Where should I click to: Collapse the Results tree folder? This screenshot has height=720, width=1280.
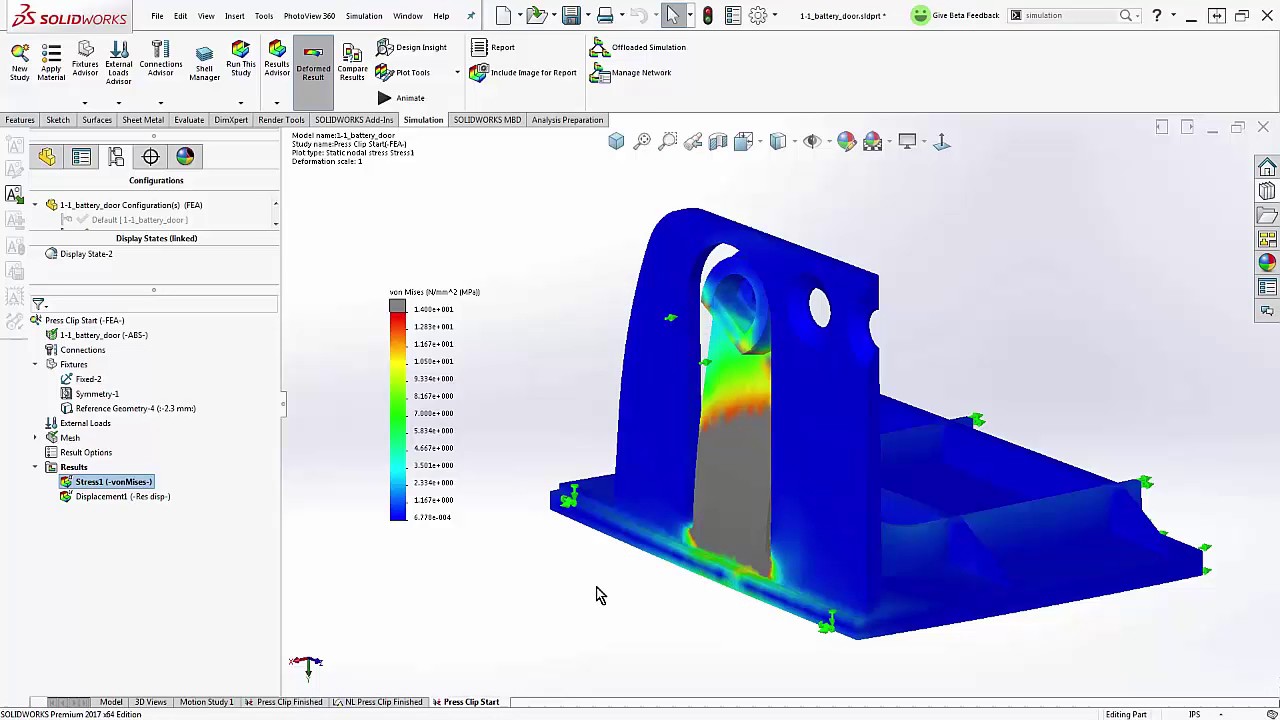point(35,467)
